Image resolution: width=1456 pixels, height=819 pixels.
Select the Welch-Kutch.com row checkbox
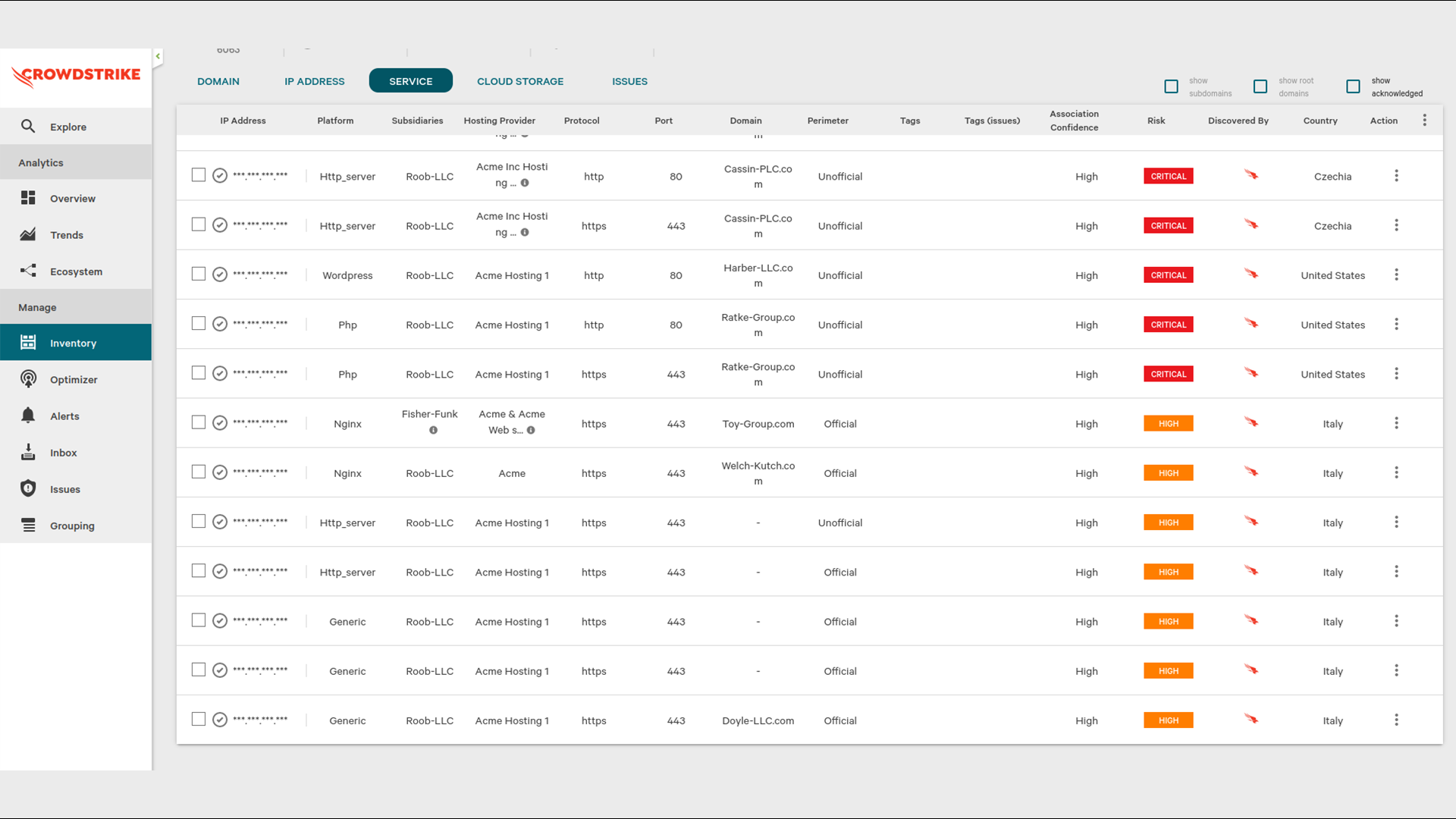point(199,472)
